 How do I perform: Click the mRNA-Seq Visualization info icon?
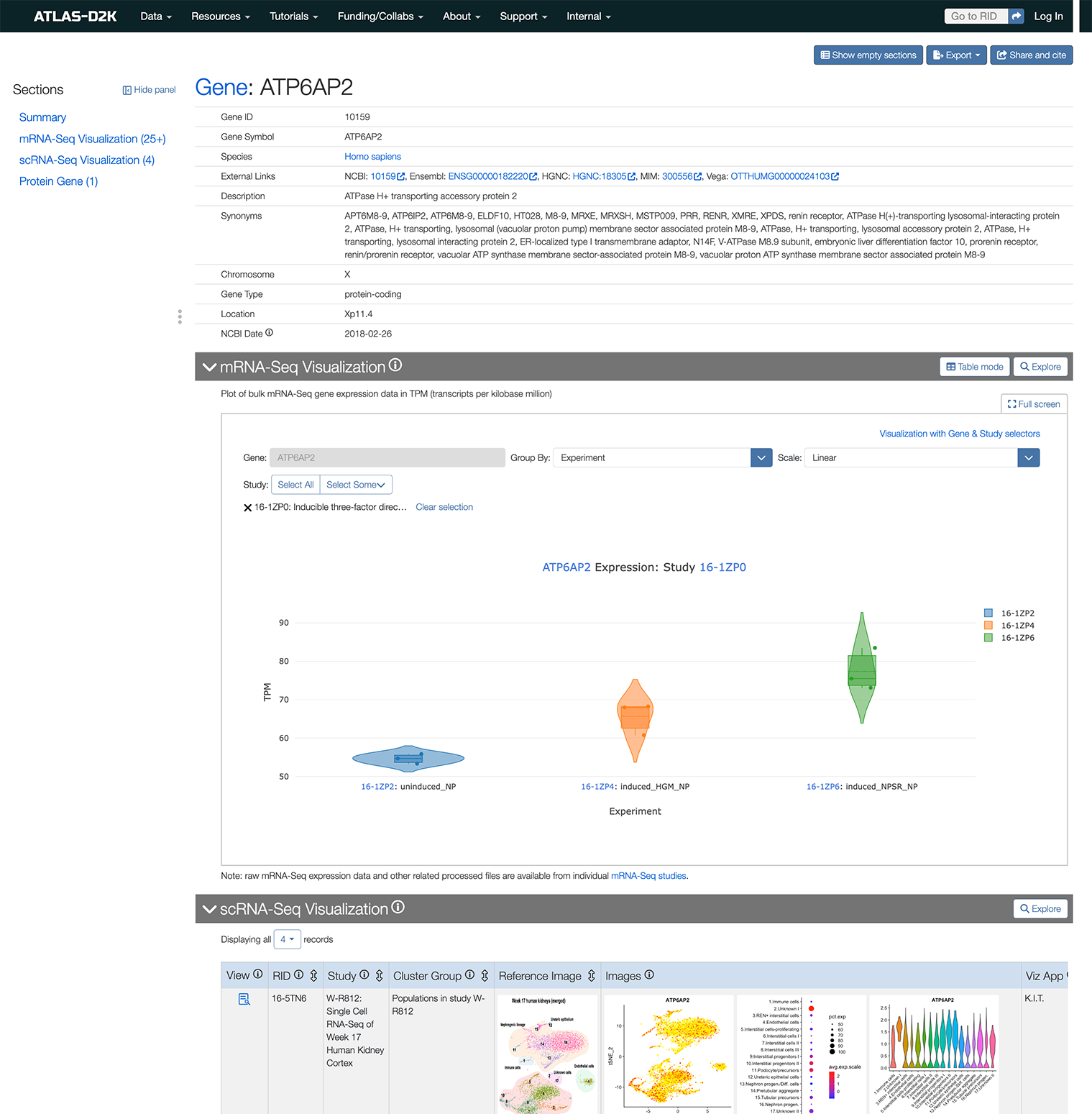coord(395,365)
